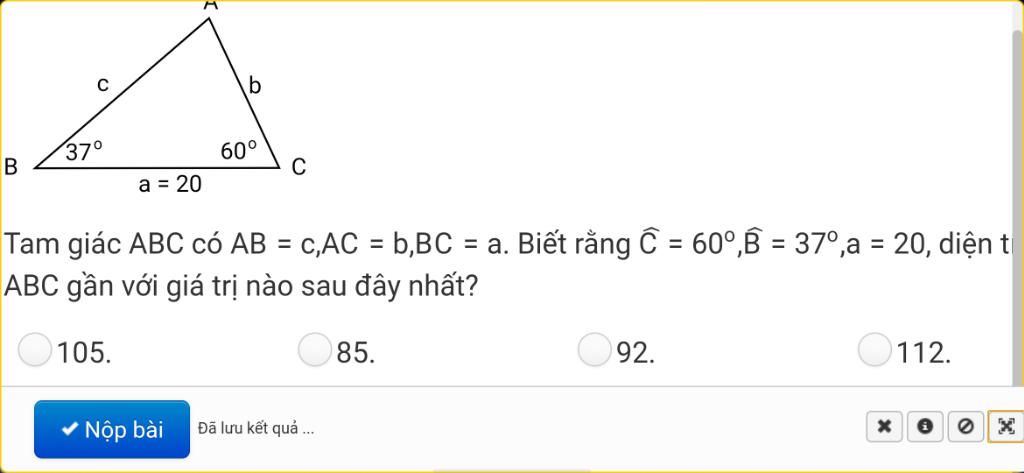Click the vertex C label of triangle

pyautogui.click(x=298, y=168)
